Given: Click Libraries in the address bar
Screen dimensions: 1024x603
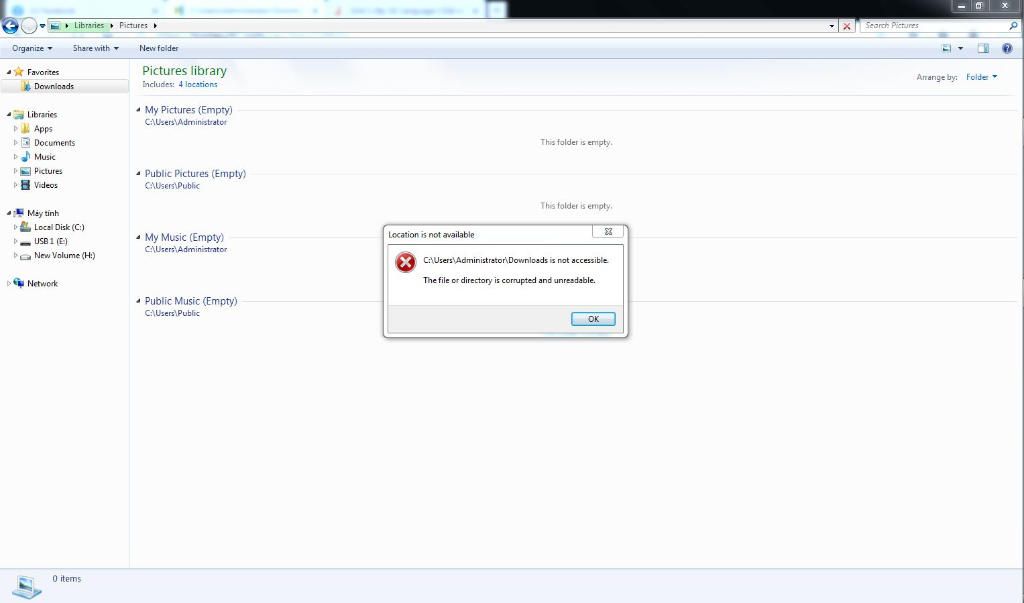Looking at the screenshot, I should [x=89, y=25].
